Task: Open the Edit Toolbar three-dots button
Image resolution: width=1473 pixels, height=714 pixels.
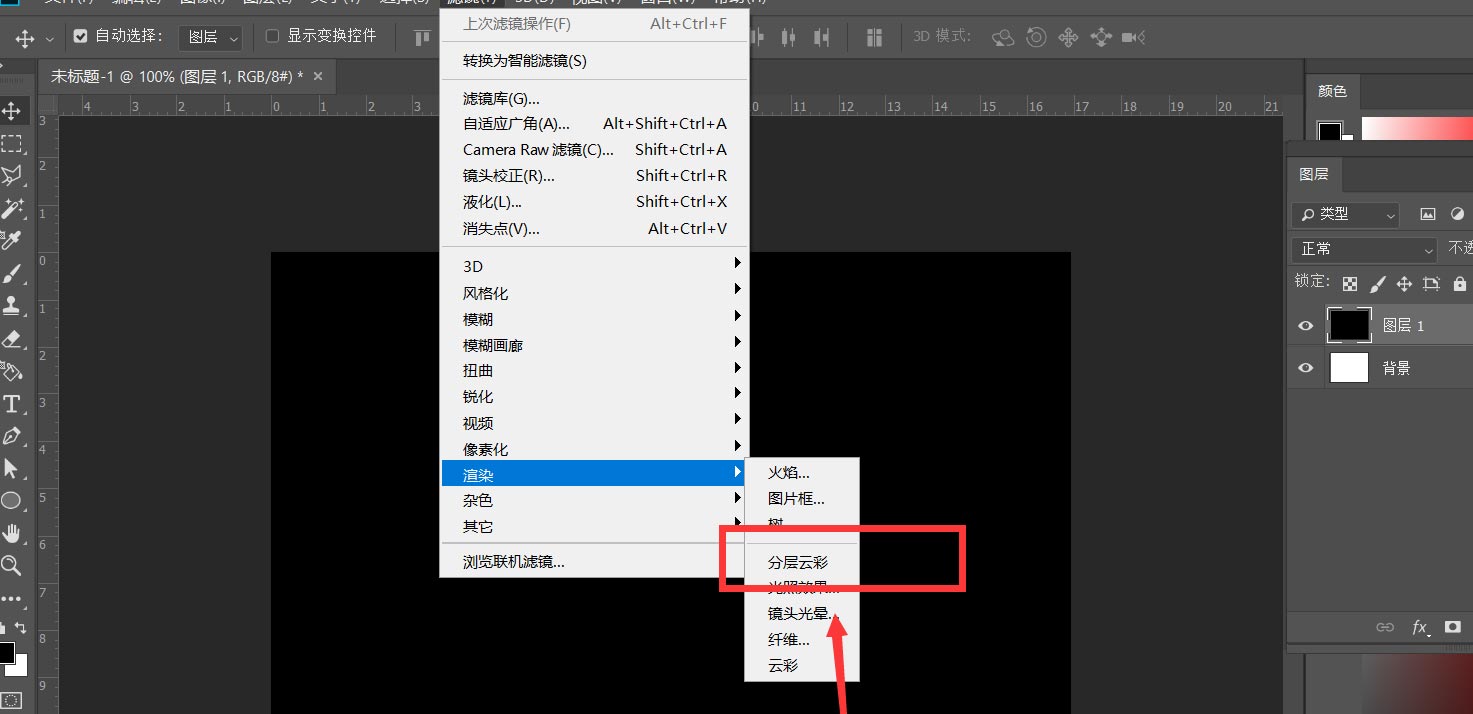Action: [12, 598]
